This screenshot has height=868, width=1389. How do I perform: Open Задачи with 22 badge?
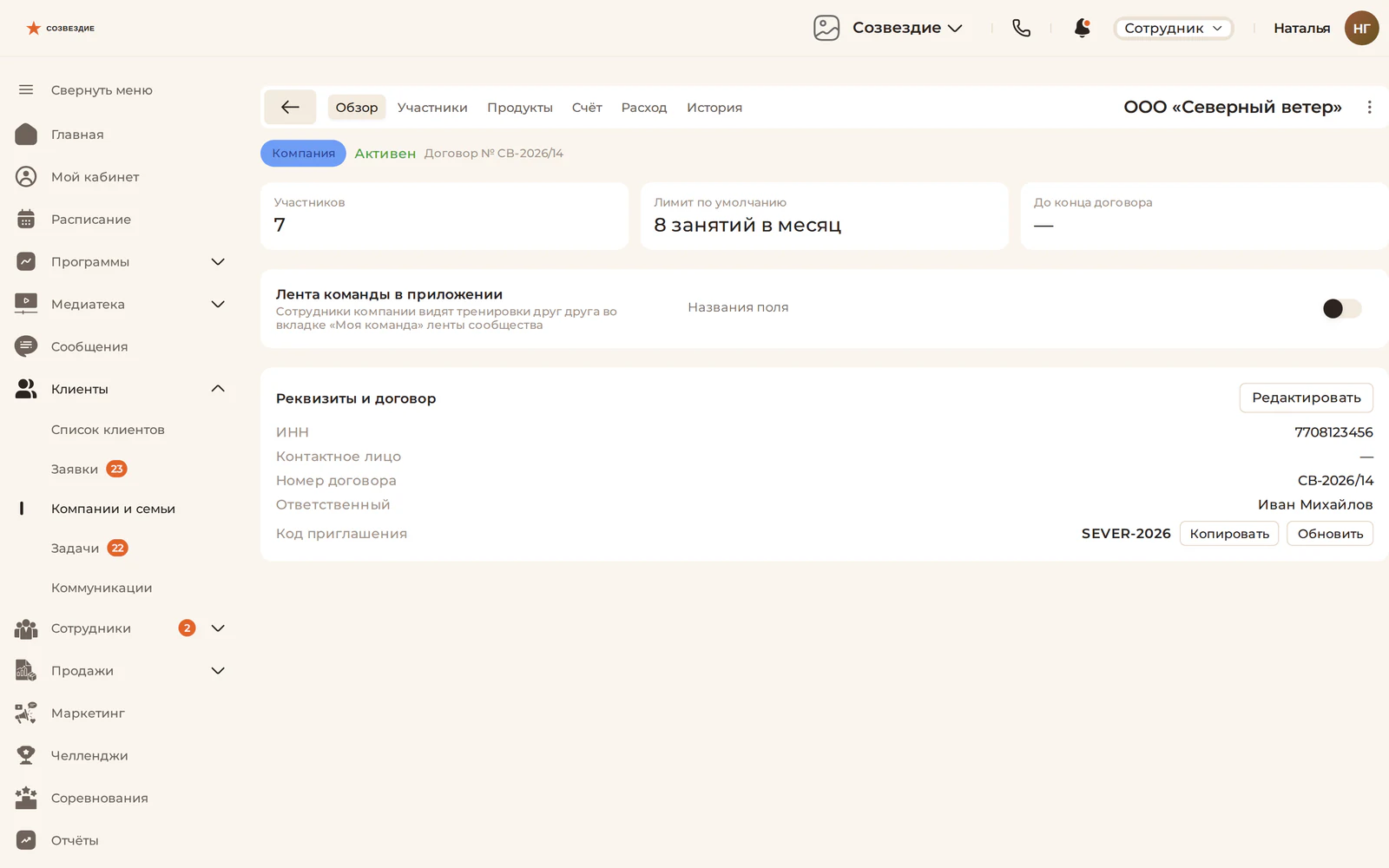(89, 549)
